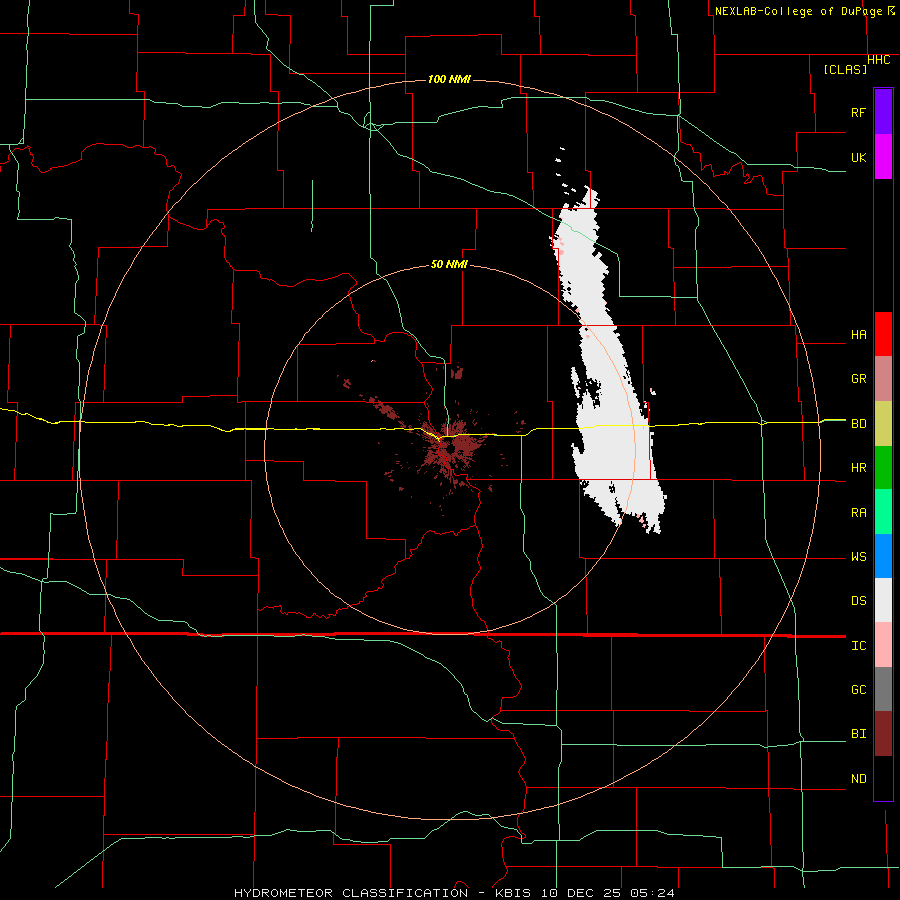Click the DS legend label
The width and height of the screenshot is (900, 900).
click(858, 601)
